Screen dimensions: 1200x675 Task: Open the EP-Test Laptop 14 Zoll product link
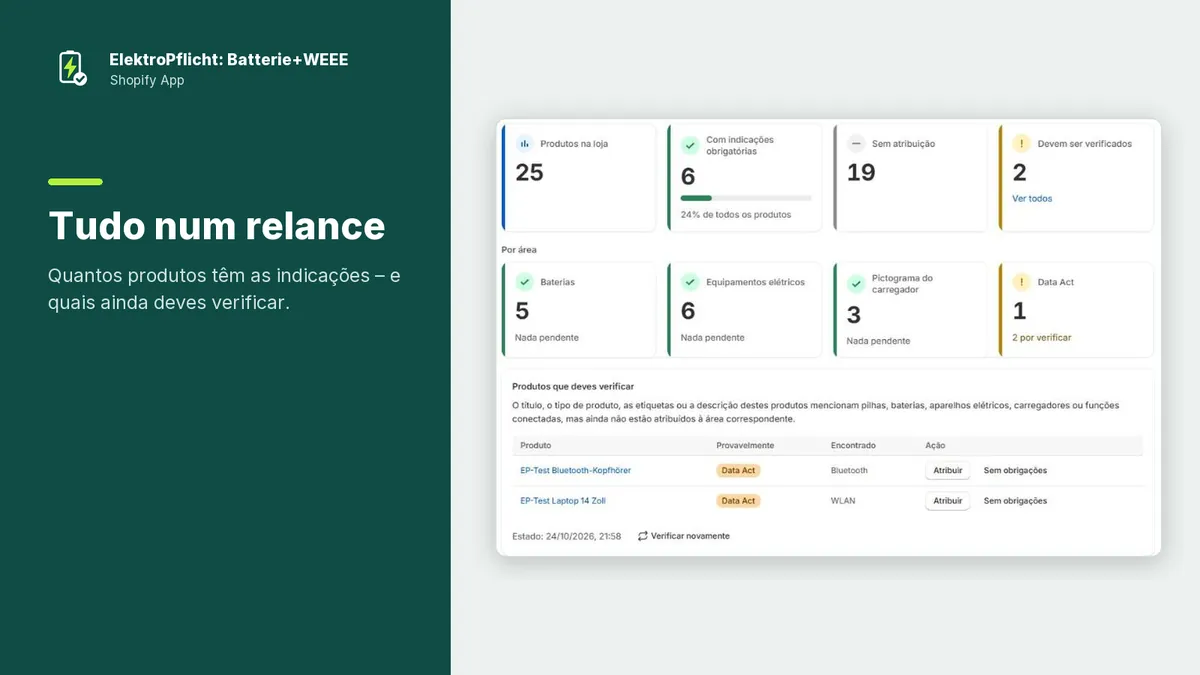pyautogui.click(x=563, y=500)
